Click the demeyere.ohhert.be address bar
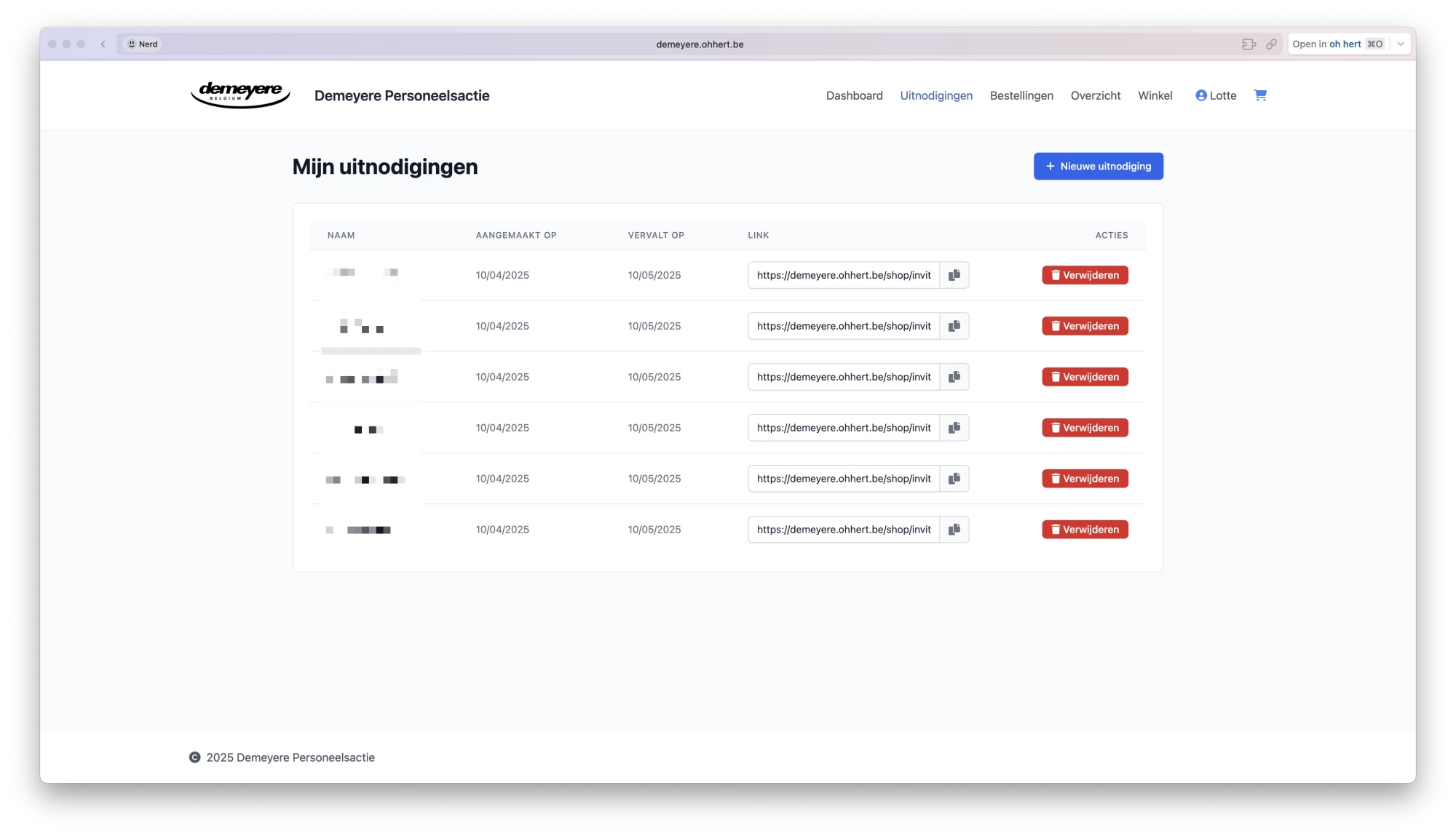Screen dimensions: 1456x836 pyautogui.click(x=699, y=44)
